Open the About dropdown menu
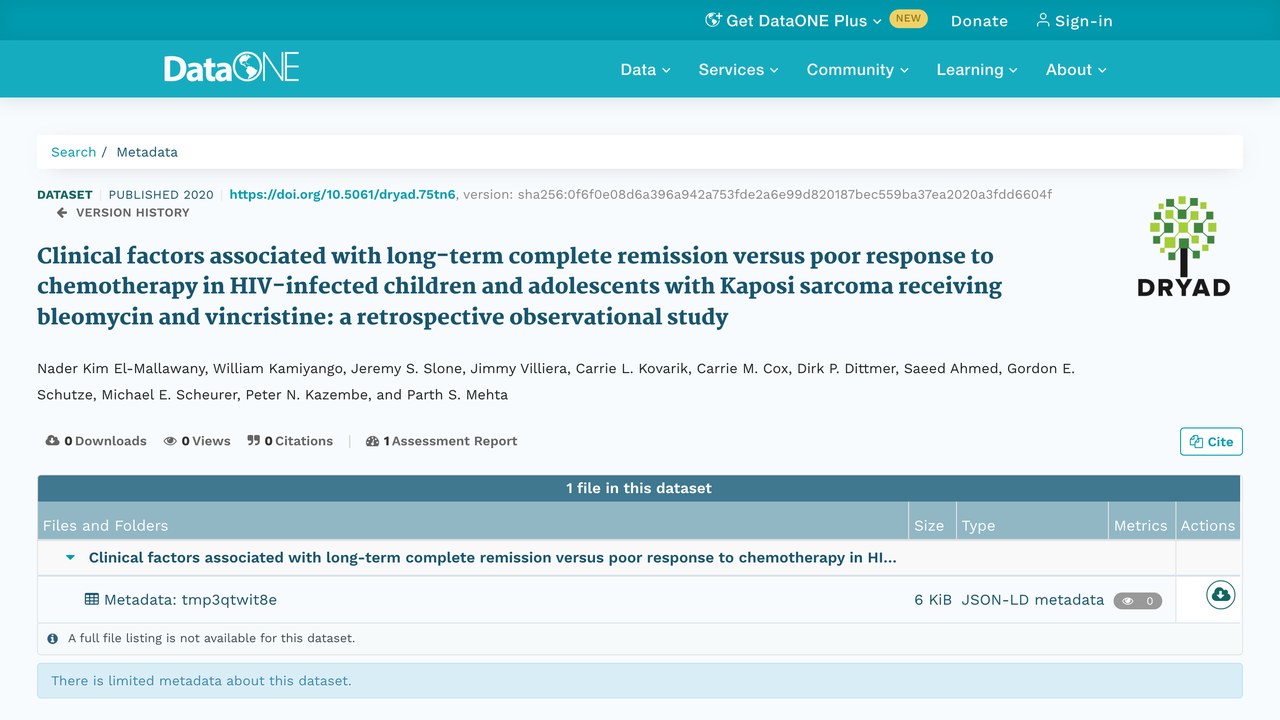 click(x=1076, y=69)
